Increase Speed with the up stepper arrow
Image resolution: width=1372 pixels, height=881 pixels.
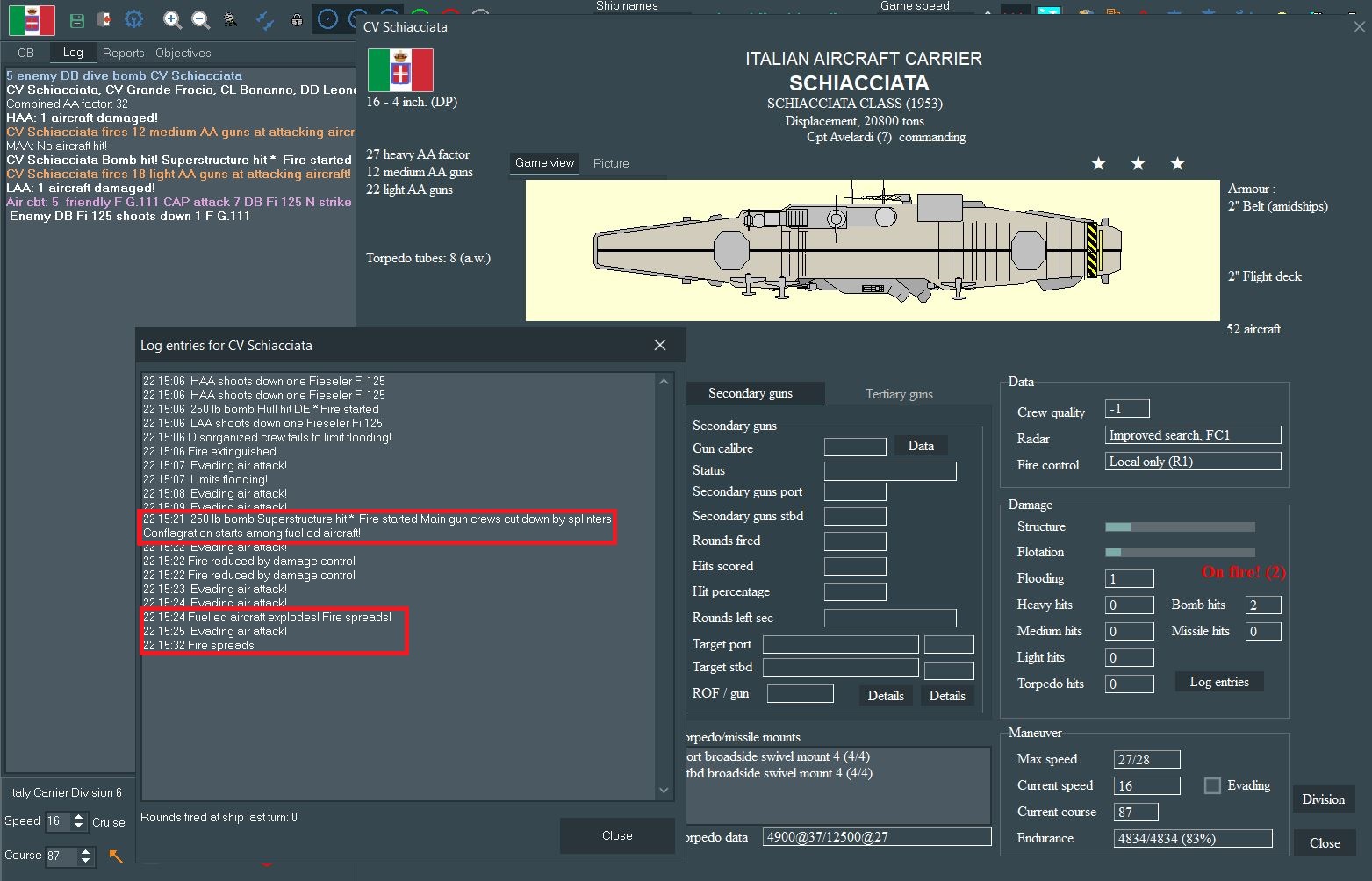point(79,817)
